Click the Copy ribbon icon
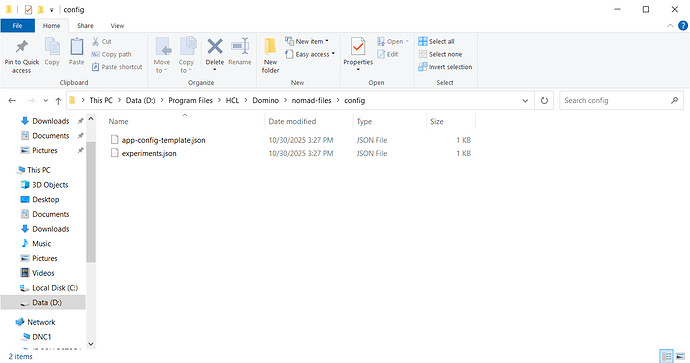This screenshot has height=363, width=690. pos(52,51)
